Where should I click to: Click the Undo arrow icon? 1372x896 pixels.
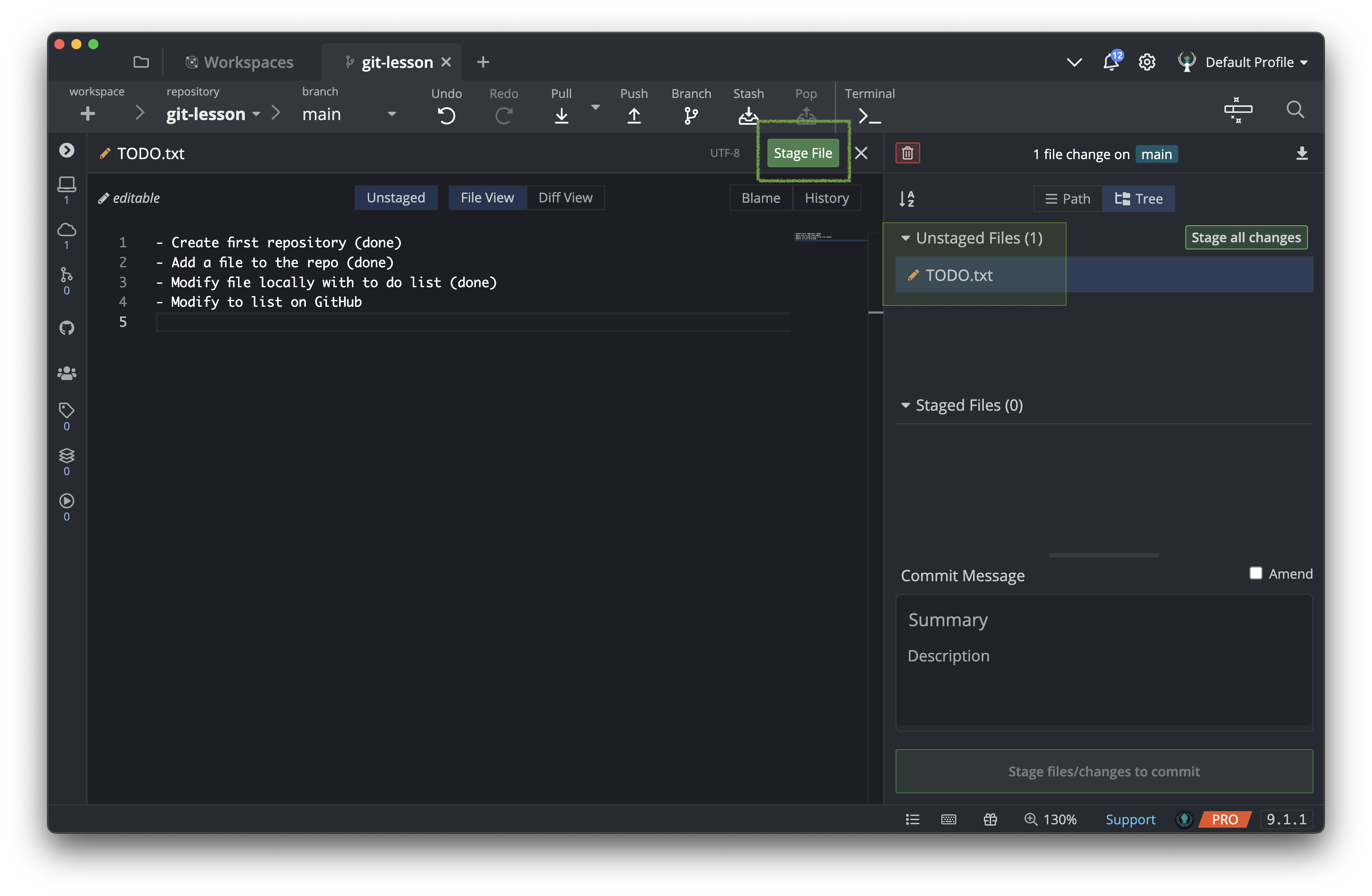tap(446, 116)
